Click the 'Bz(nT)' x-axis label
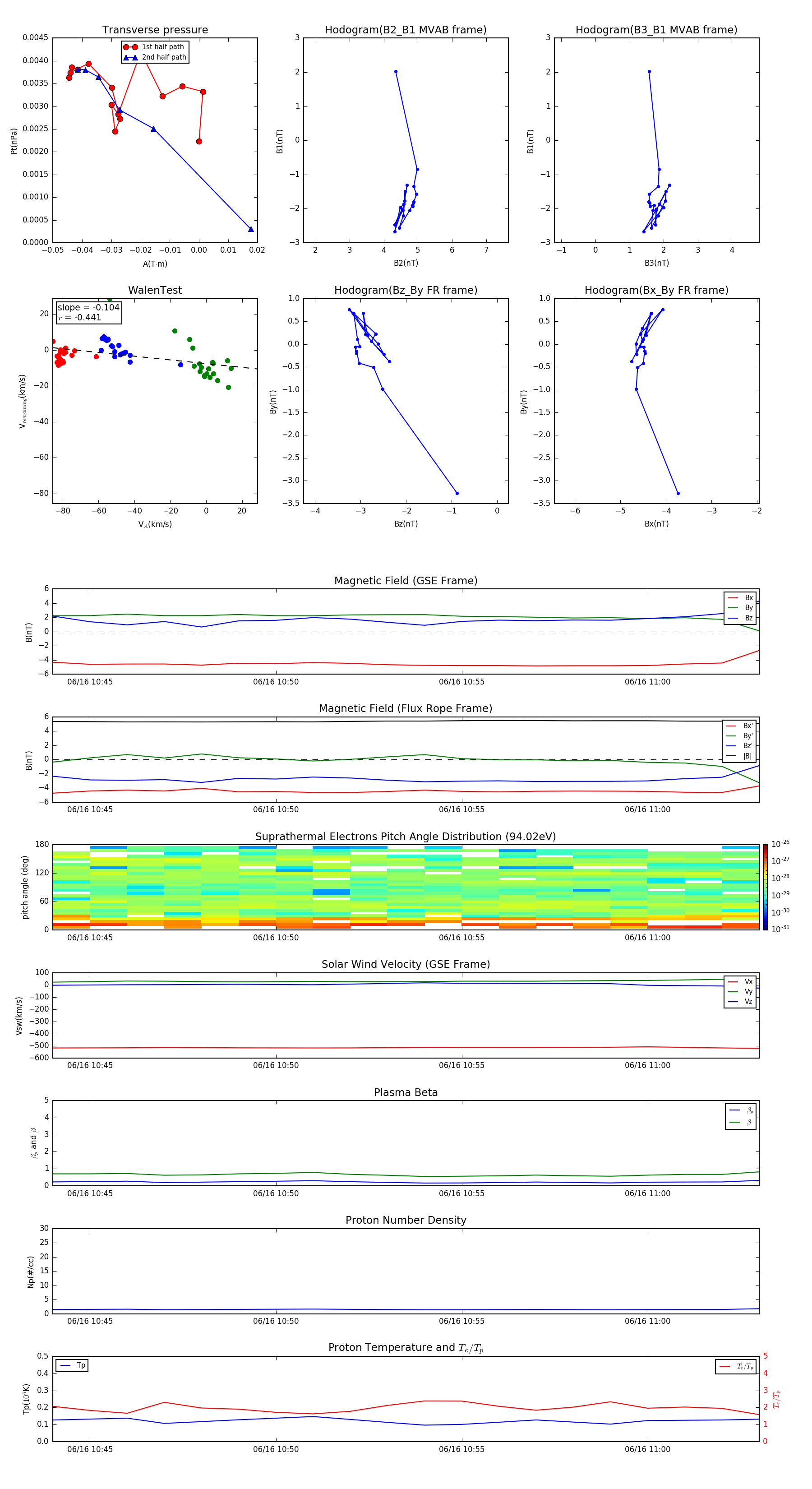Screen dimensions: 812x1489 coord(406,524)
